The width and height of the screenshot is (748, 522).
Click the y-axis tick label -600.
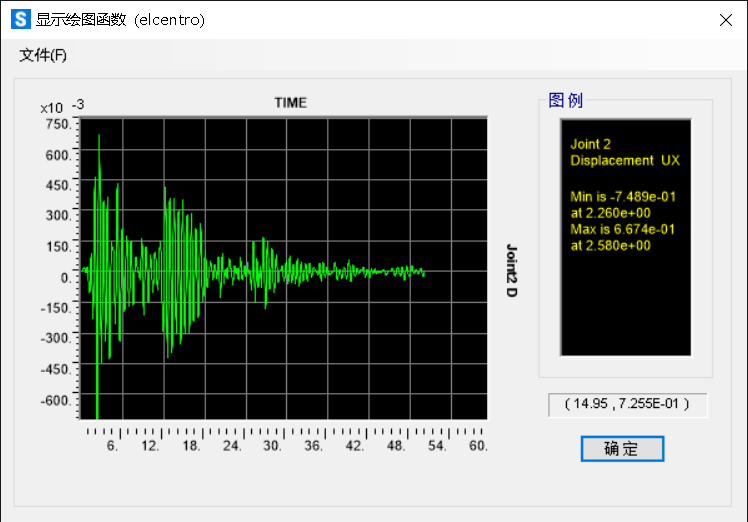(56, 400)
